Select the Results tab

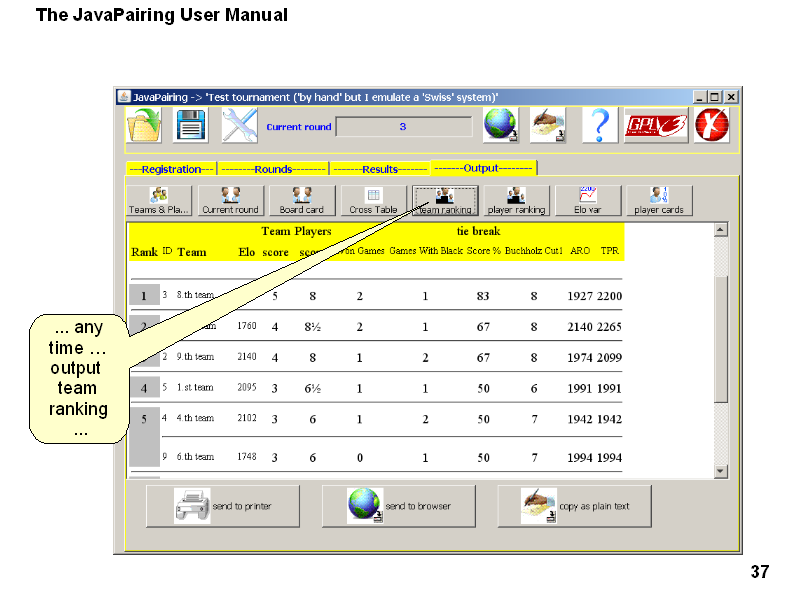tap(379, 169)
